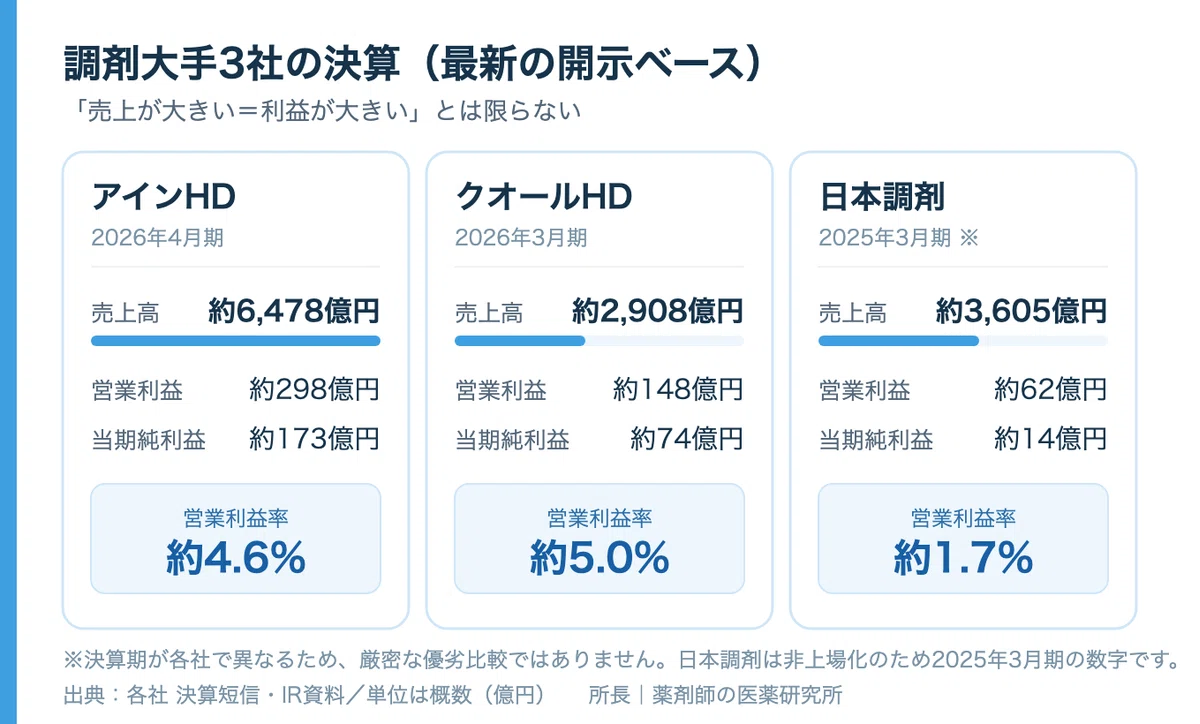Click the 2026年4月期 period label
The width and height of the screenshot is (1200, 724).
tap(157, 238)
